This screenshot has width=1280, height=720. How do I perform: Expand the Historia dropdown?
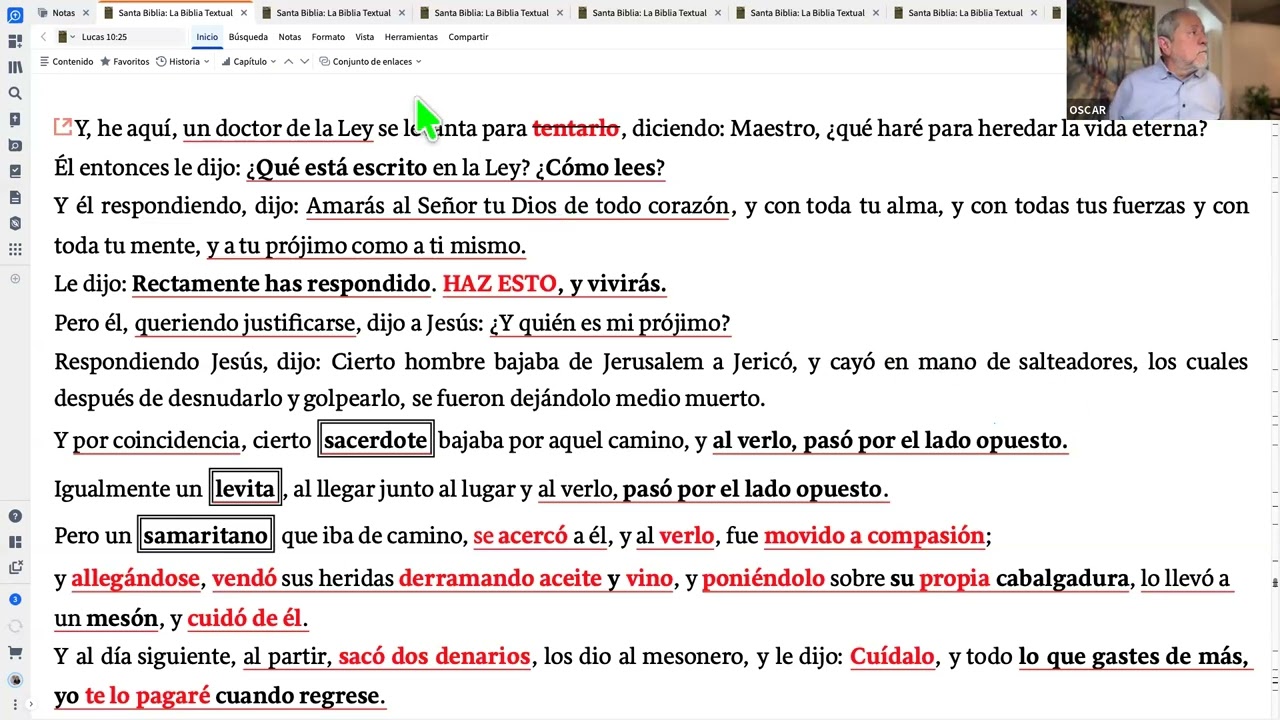pos(183,62)
